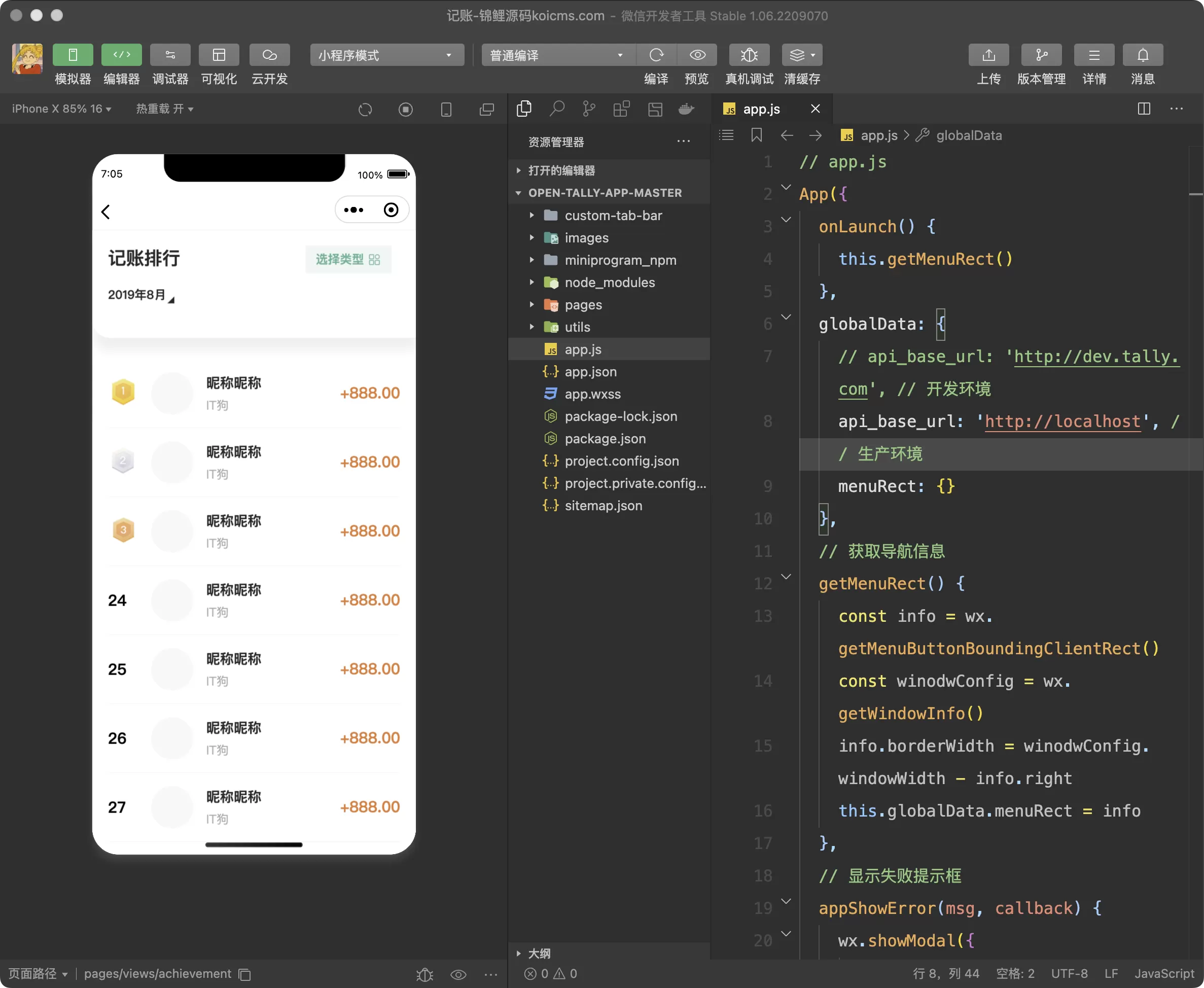Stop the simulator
Screen dimensions: 1204x988
[406, 109]
